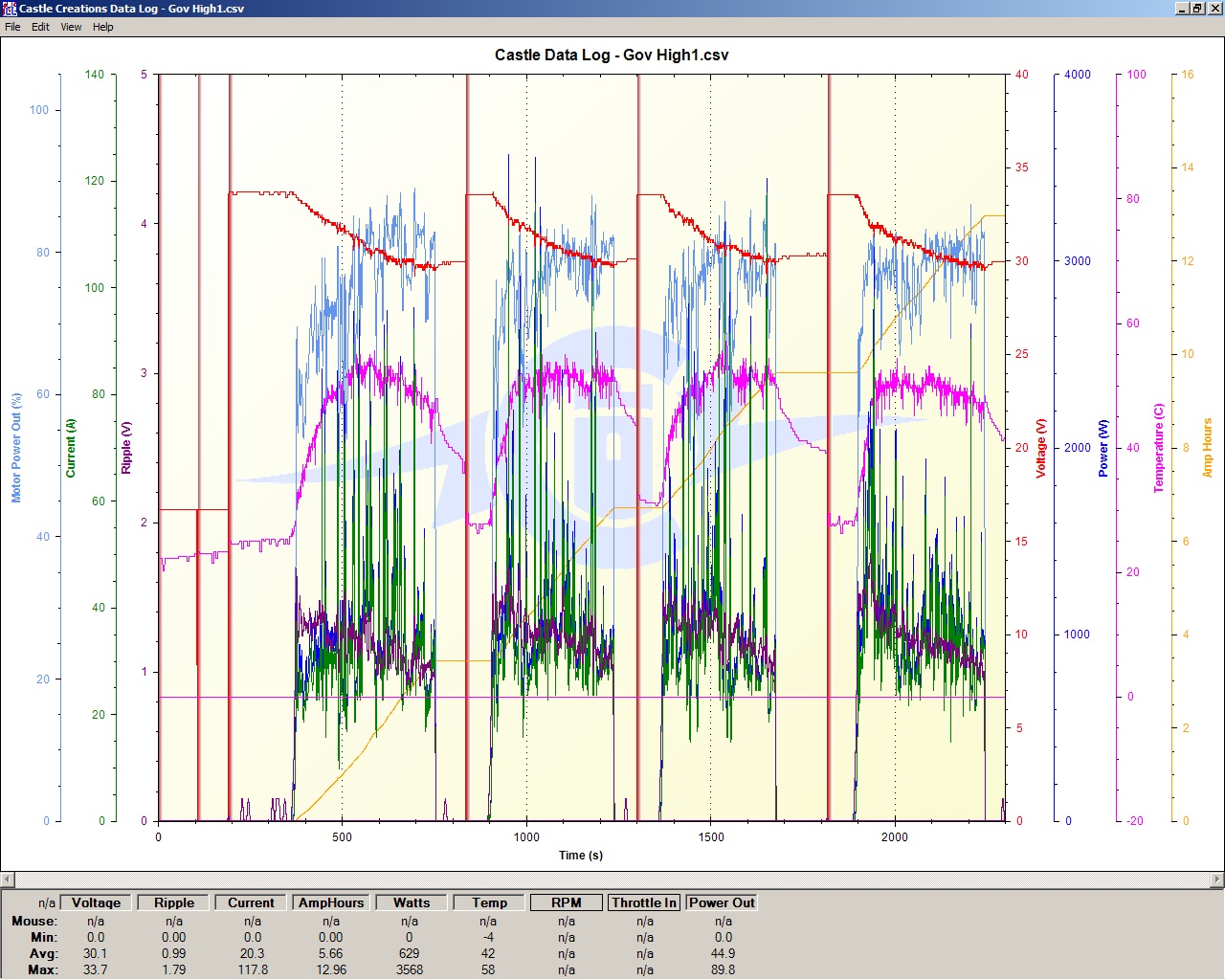
Task: Toggle the Watts series button
Action: coord(411,902)
